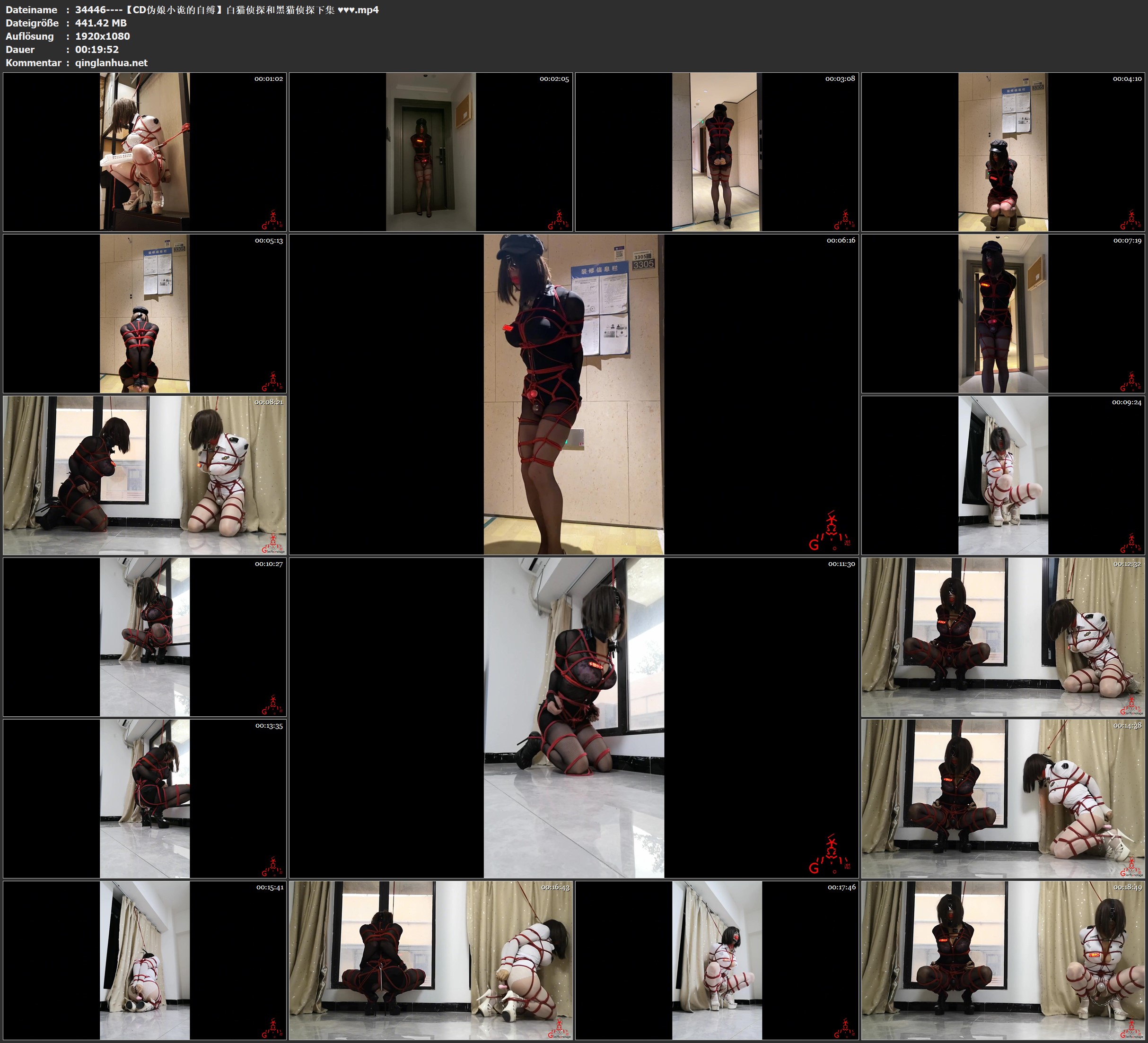
Task: Select the large frame at 00:11:30
Action: click(573, 717)
